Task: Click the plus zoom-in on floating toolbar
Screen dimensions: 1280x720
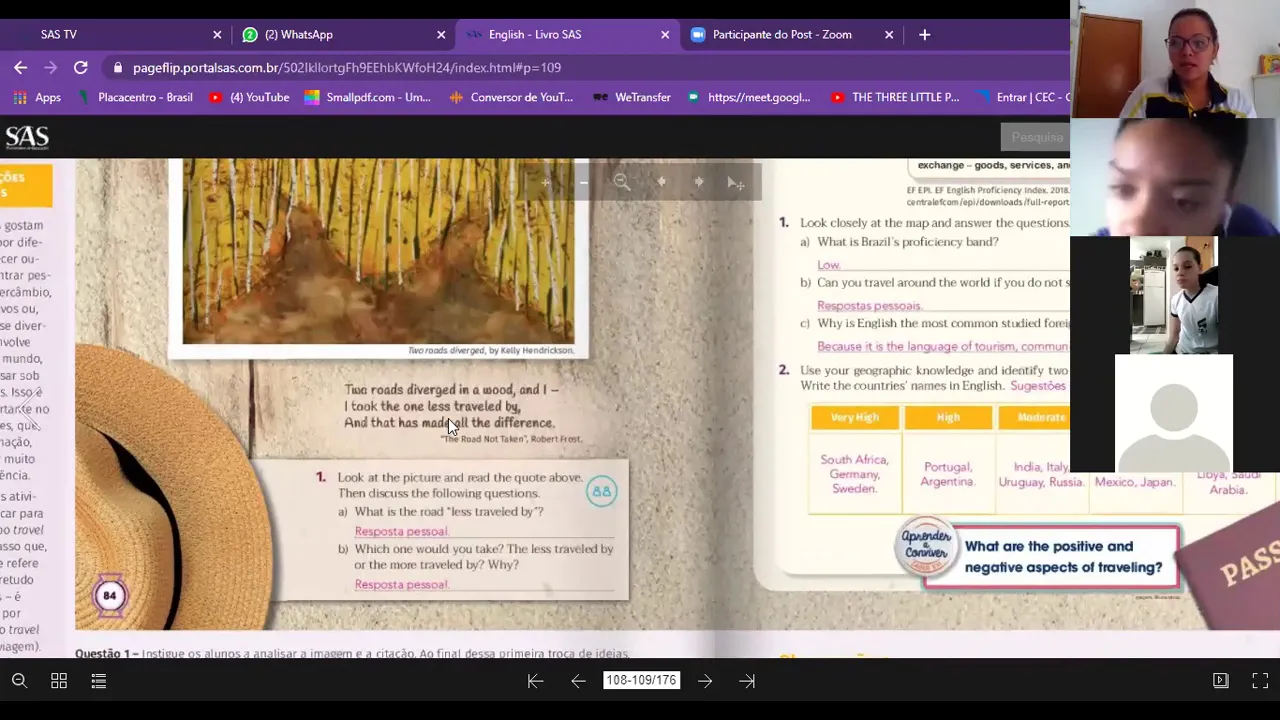Action: 546,182
